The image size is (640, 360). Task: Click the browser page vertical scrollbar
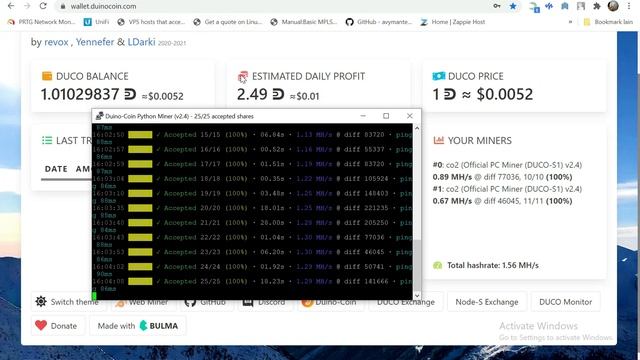(x=637, y=196)
